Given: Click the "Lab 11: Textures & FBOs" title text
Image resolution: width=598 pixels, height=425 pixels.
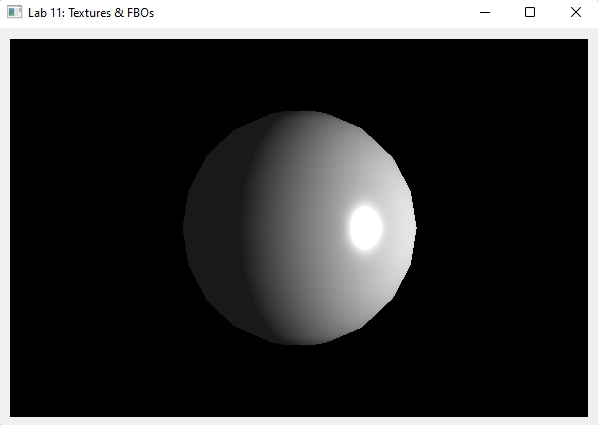Looking at the screenshot, I should coord(91,13).
